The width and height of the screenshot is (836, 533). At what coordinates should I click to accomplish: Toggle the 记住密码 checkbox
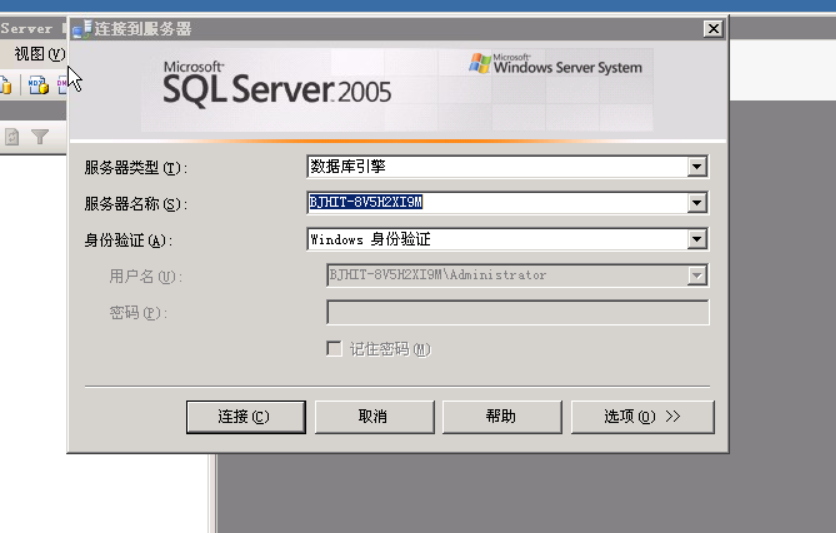click(x=334, y=349)
